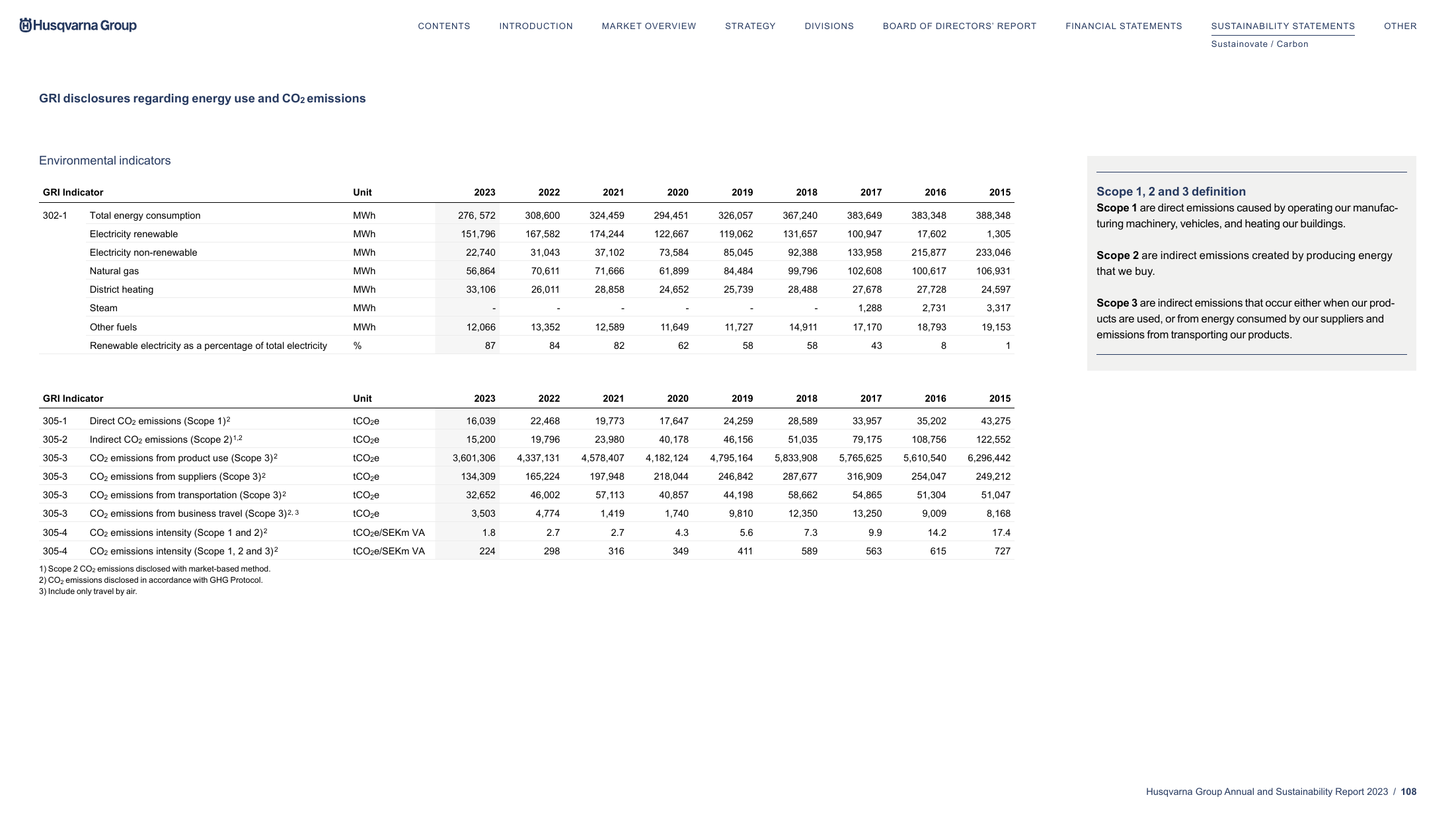Click the Electricity renewable row label
The width and height of the screenshot is (1456, 820).
(134, 234)
